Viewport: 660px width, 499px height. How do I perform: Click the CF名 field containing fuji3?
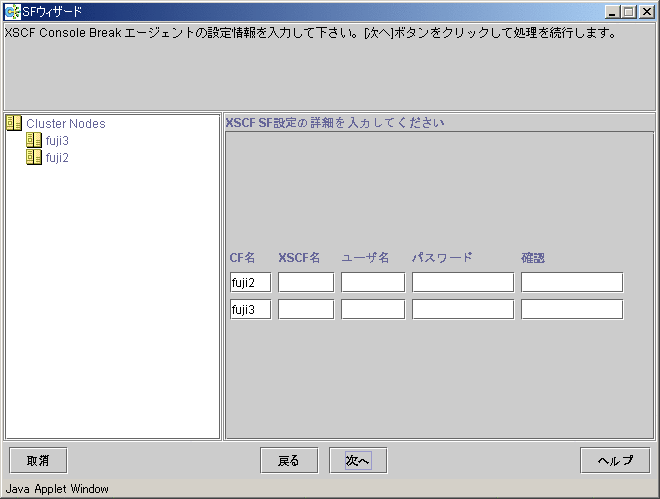250,309
